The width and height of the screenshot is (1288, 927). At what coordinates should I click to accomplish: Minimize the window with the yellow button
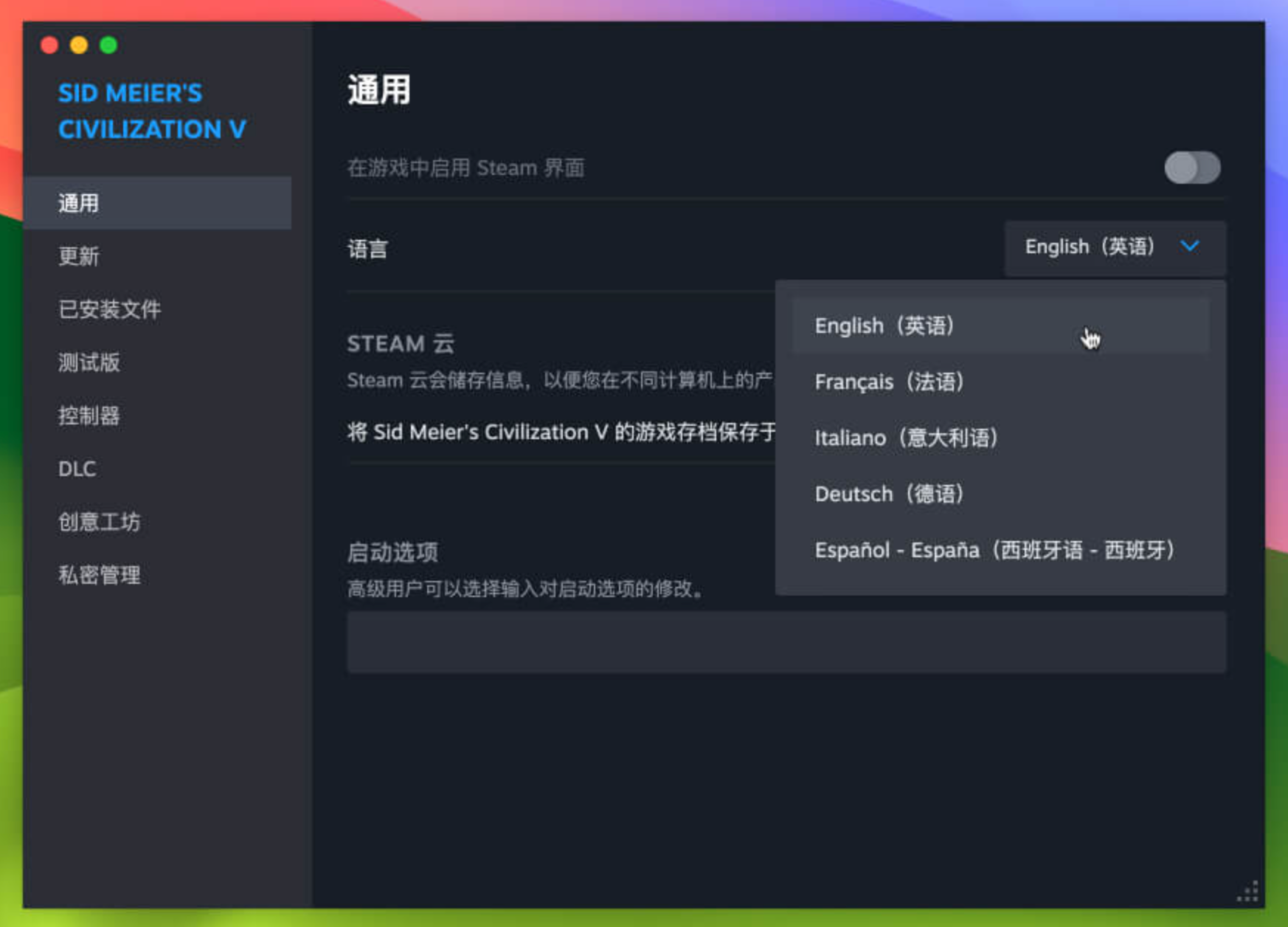[79, 45]
